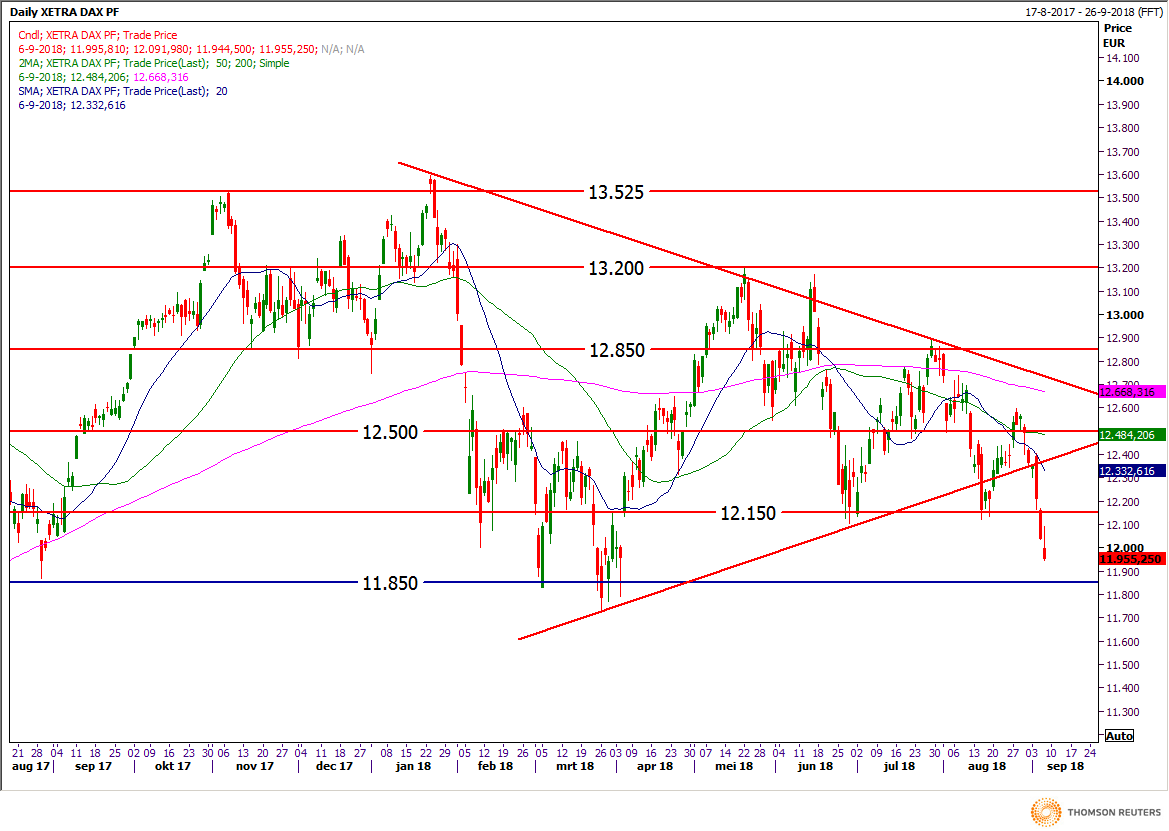Select the 11.850 support level label

(390, 583)
